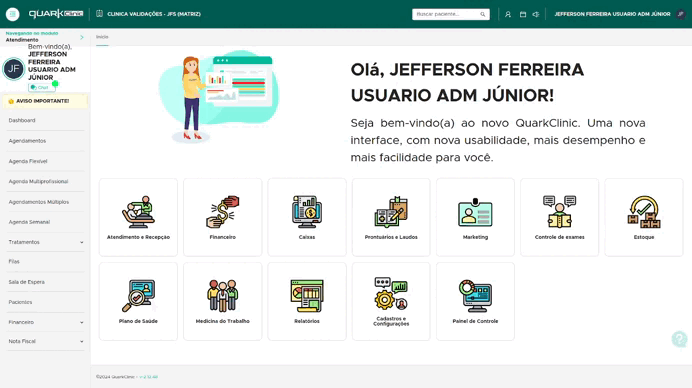Click the megaphone announcements icon

point(536,14)
